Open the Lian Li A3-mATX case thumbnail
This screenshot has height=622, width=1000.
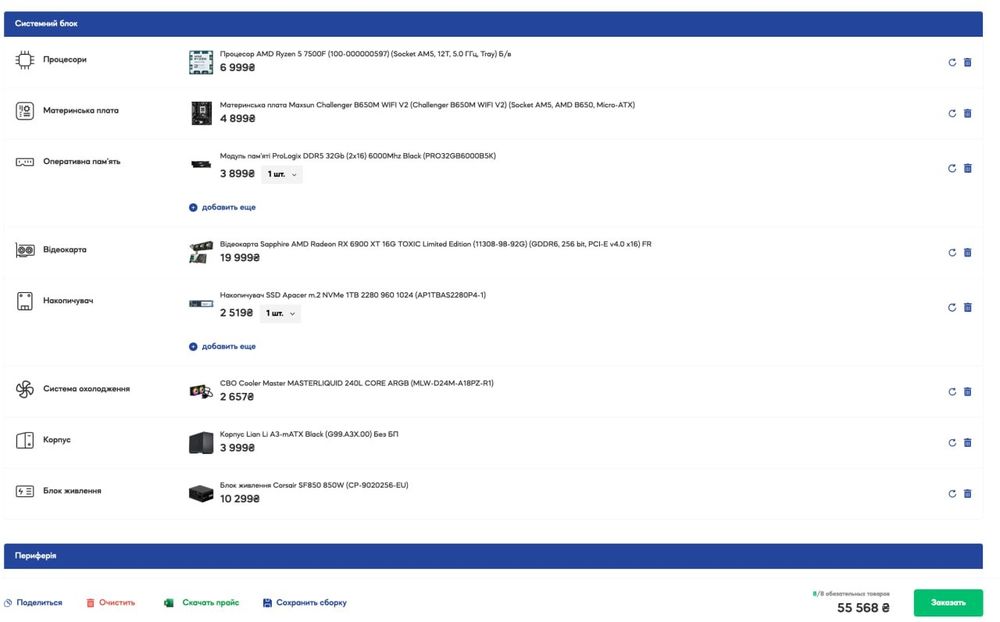pos(201,442)
